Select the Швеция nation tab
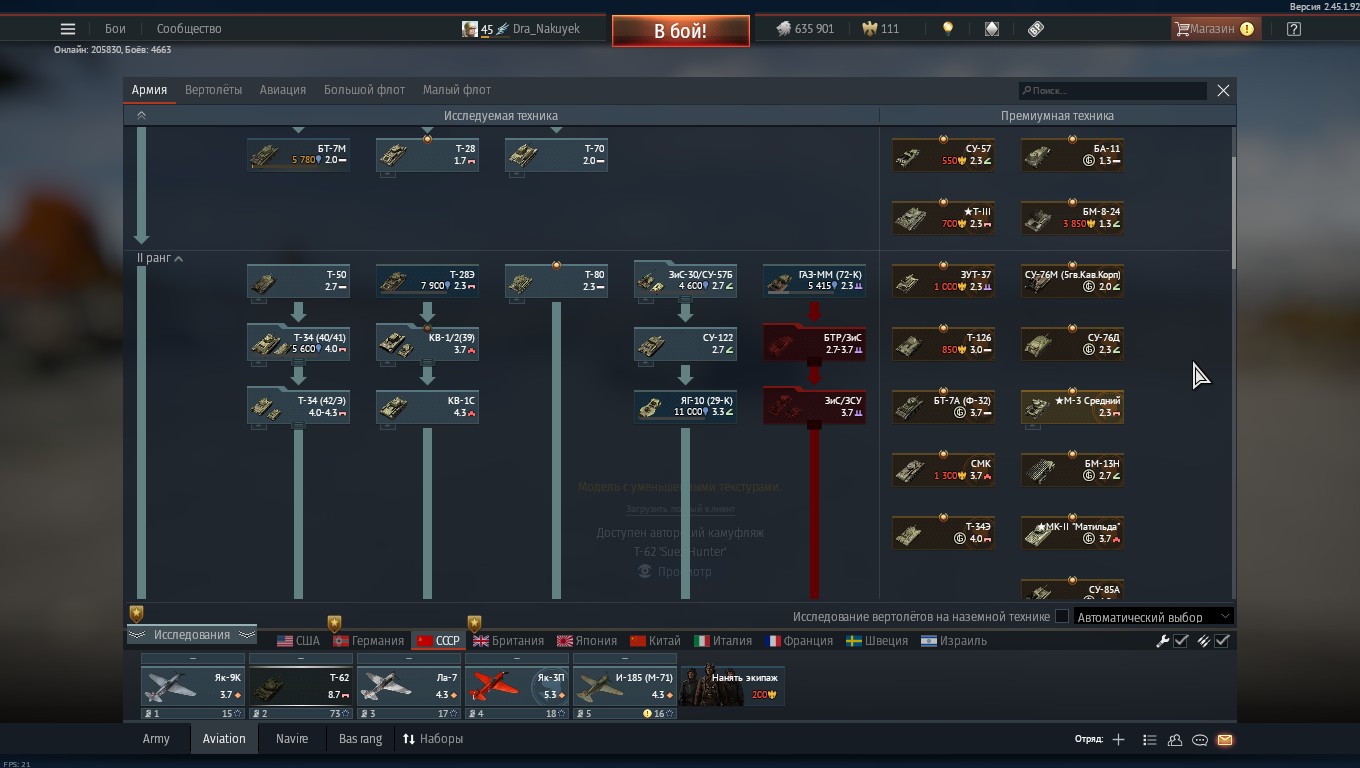Viewport: 1360px width, 768px height. [x=877, y=641]
